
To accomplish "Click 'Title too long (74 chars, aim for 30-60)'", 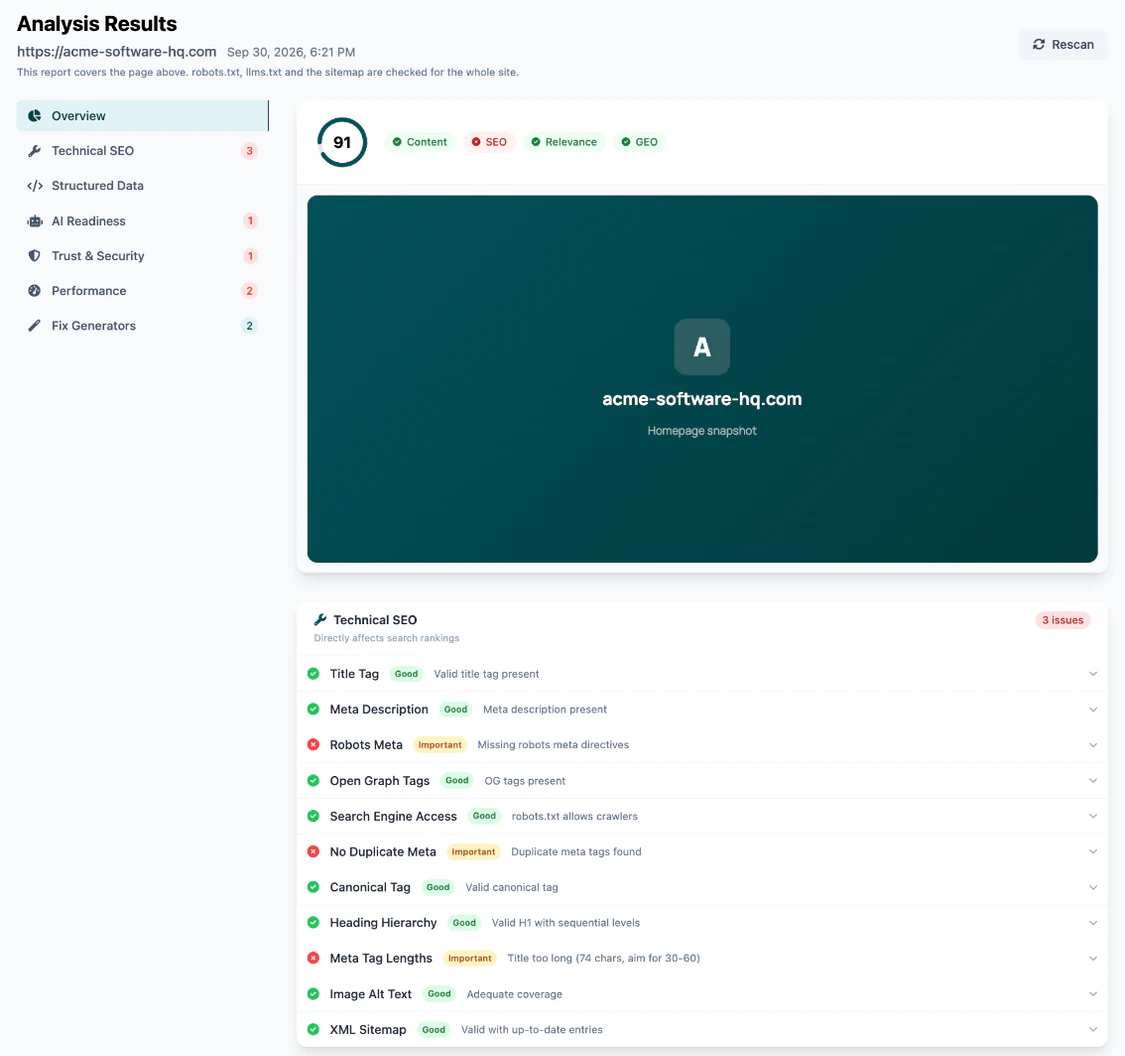I will pos(603,958).
